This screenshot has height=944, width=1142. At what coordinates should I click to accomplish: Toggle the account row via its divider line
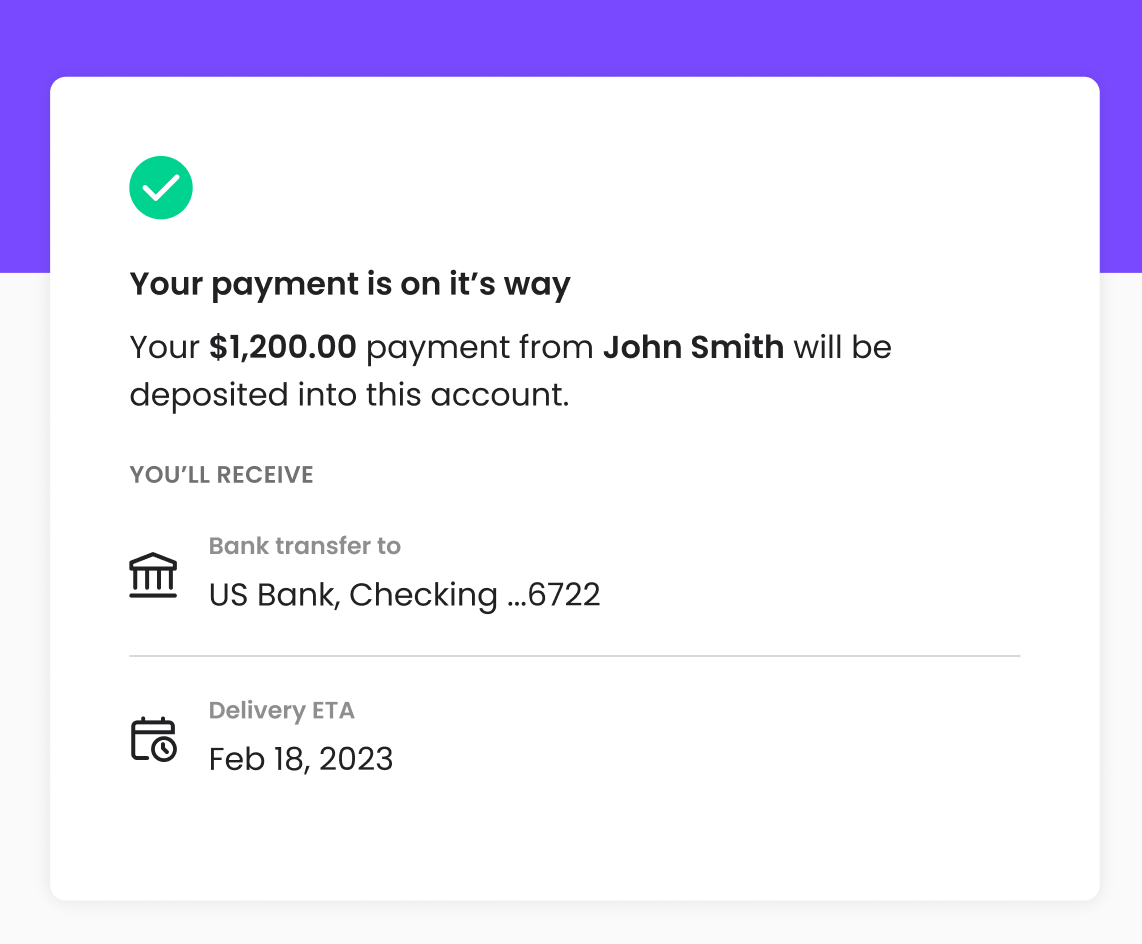574,656
